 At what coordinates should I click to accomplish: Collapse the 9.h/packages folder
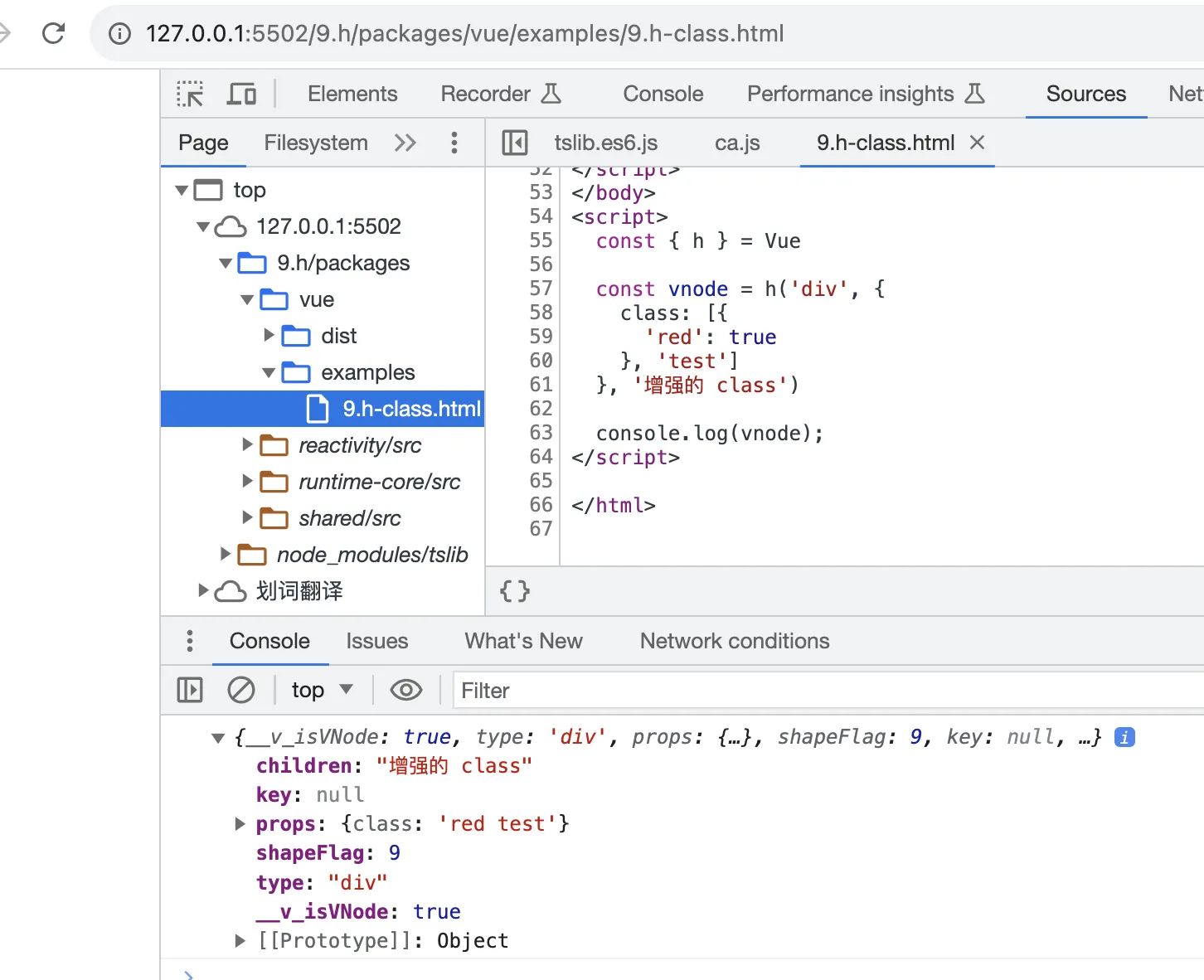coord(226,263)
